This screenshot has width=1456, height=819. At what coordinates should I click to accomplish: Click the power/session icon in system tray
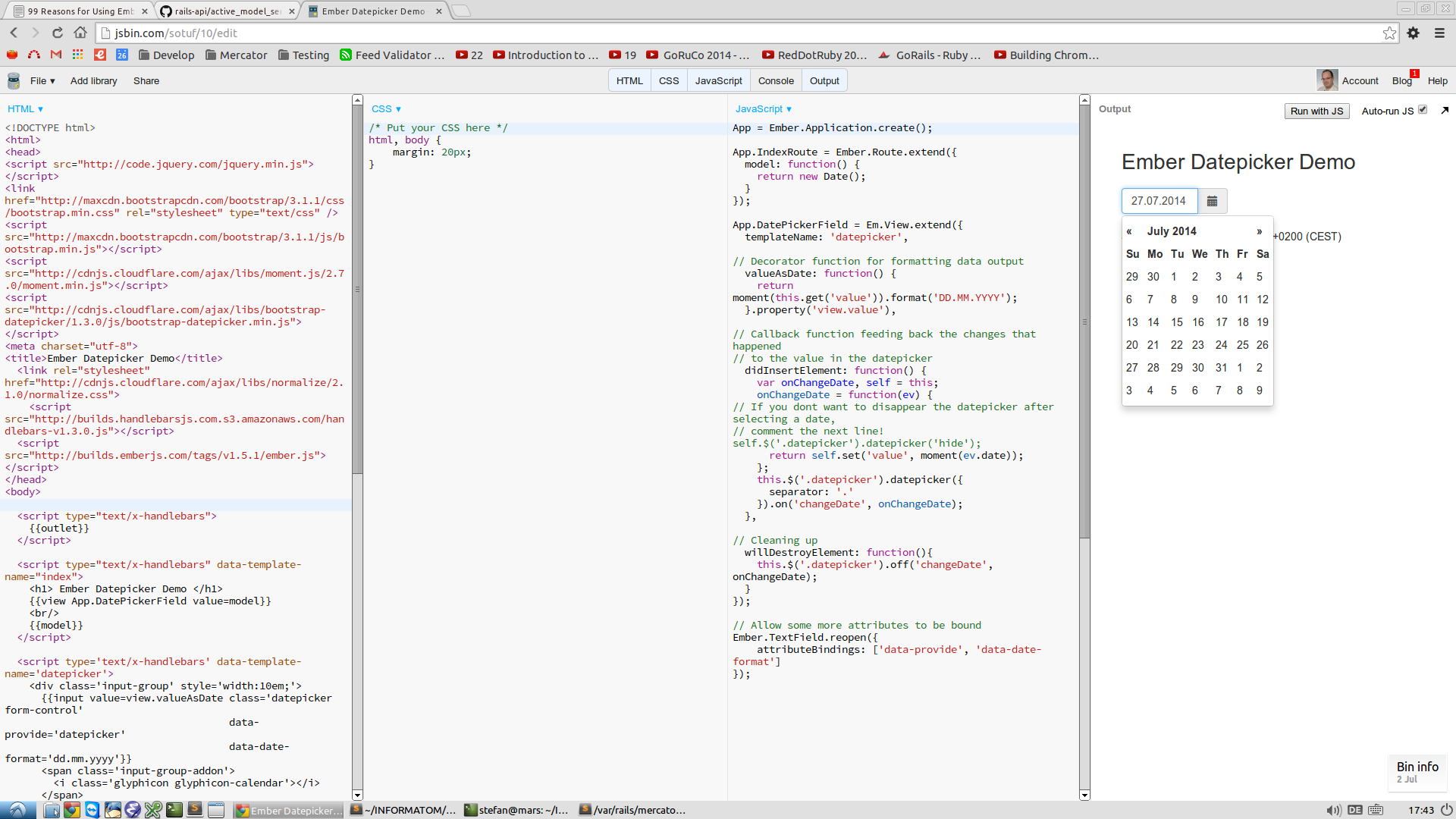1446,810
